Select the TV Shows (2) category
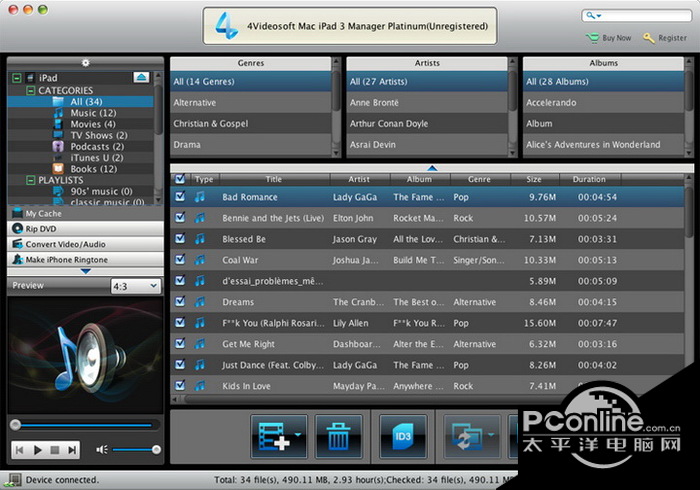 tap(99, 135)
